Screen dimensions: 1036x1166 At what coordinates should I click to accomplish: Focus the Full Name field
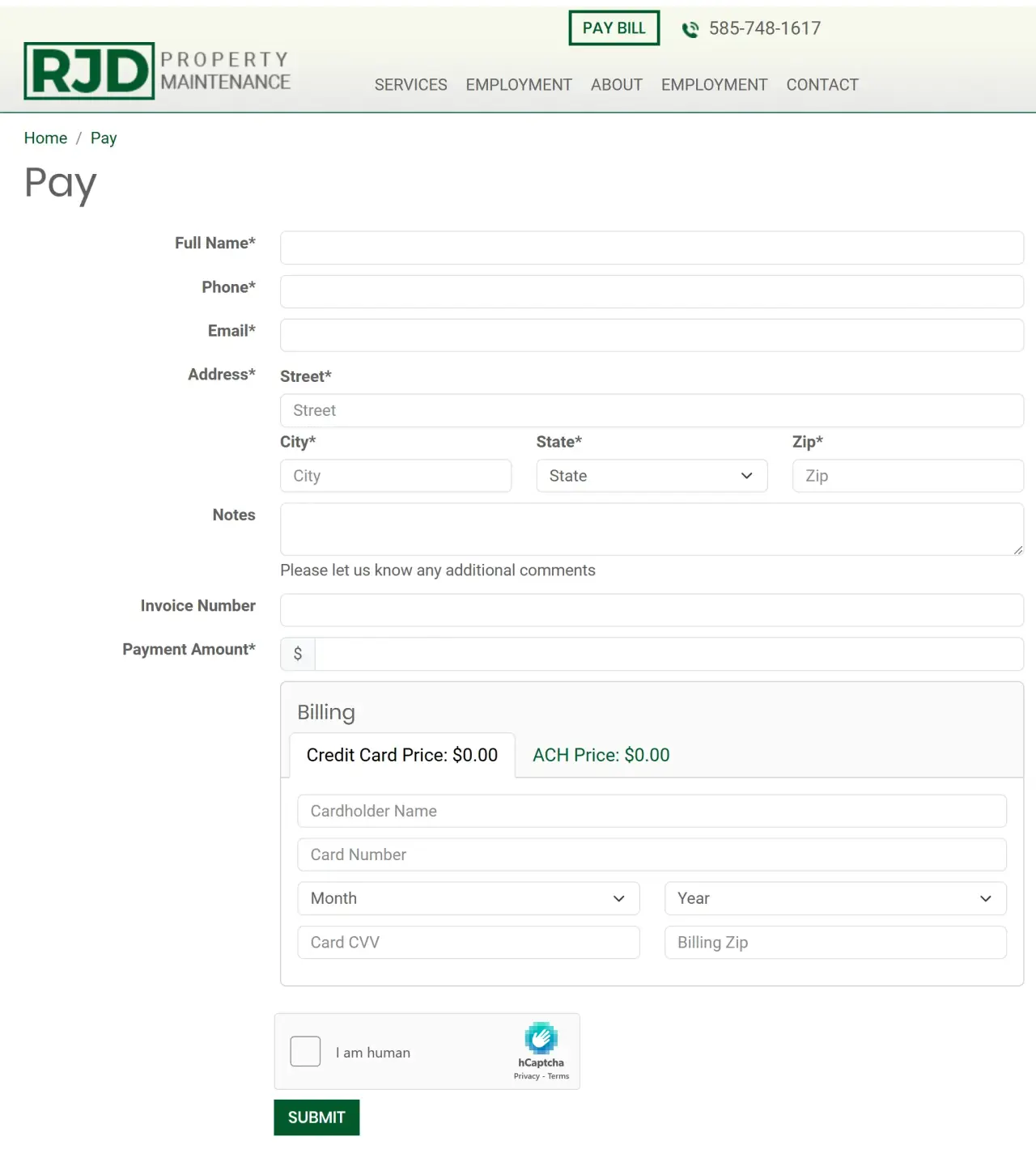tap(652, 248)
